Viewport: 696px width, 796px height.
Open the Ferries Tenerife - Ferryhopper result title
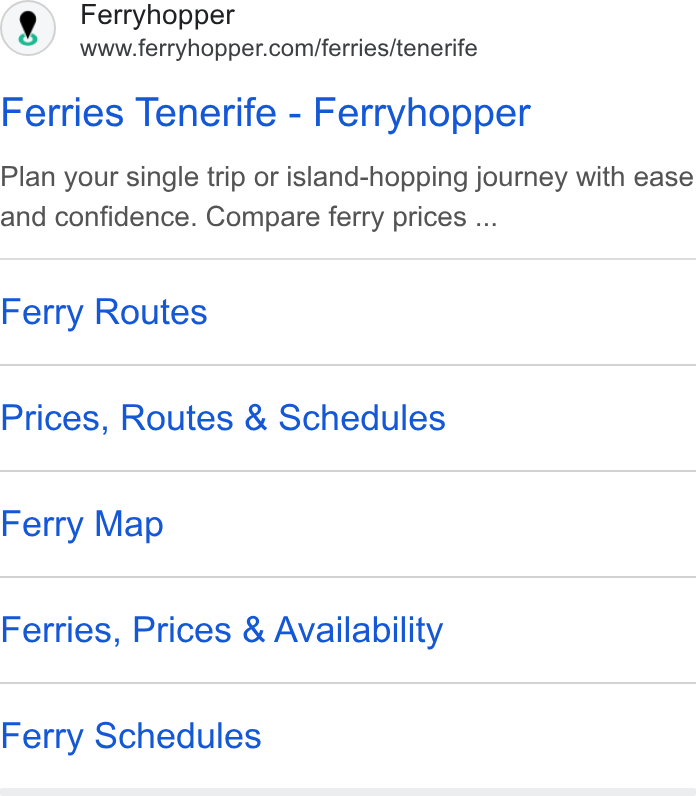point(266,113)
